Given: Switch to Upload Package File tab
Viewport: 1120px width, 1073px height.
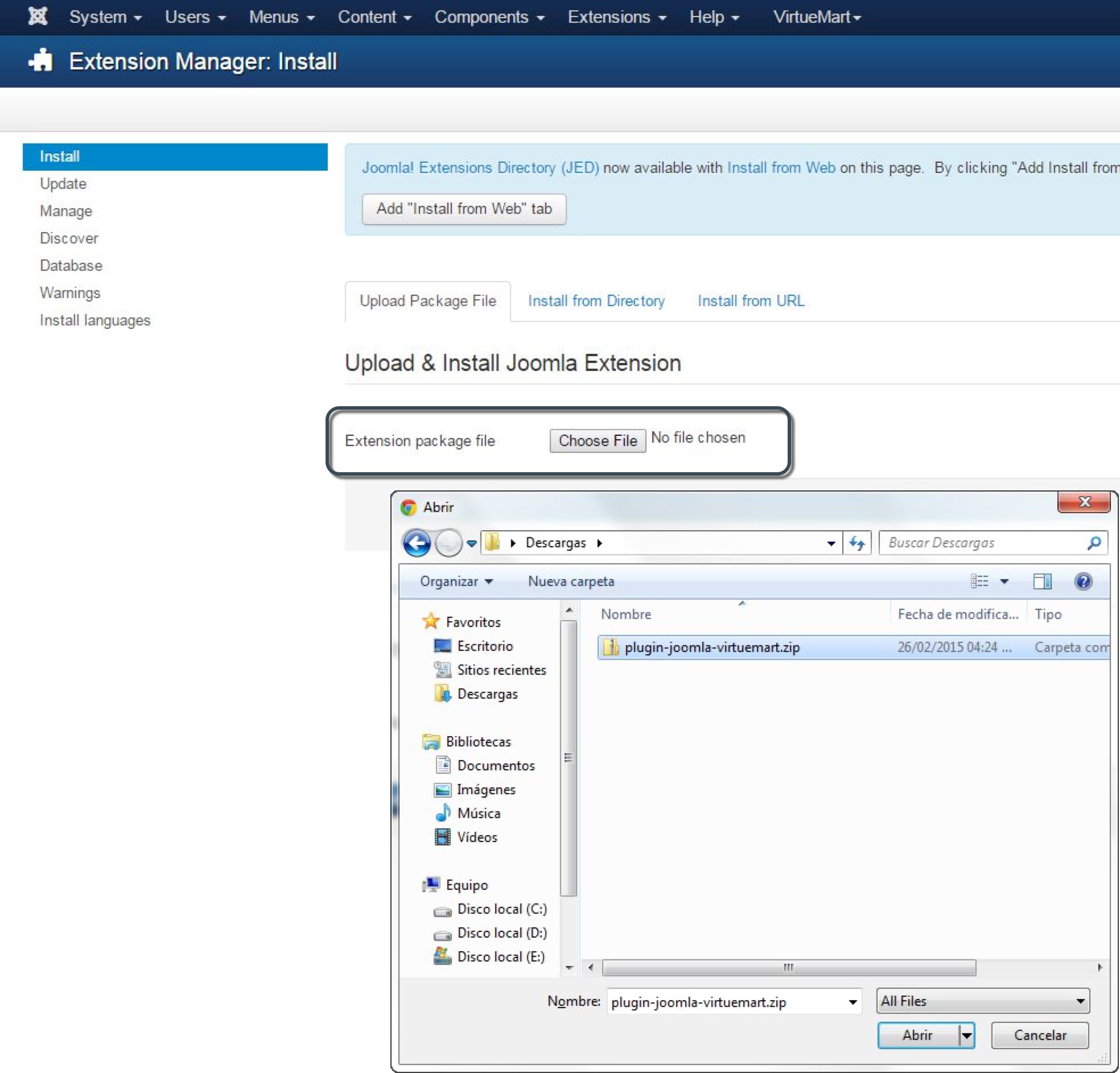Looking at the screenshot, I should tap(427, 300).
